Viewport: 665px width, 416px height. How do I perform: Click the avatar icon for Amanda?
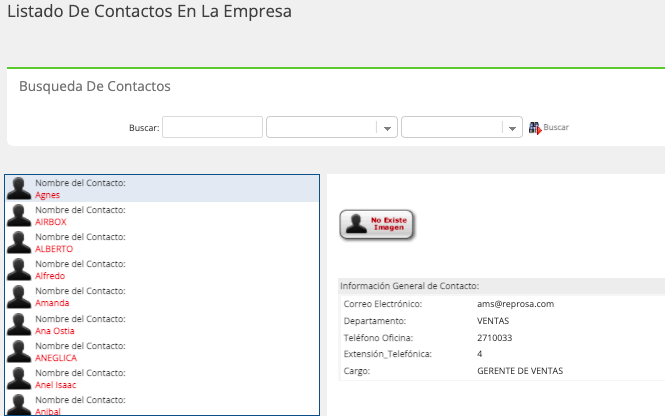click(19, 297)
